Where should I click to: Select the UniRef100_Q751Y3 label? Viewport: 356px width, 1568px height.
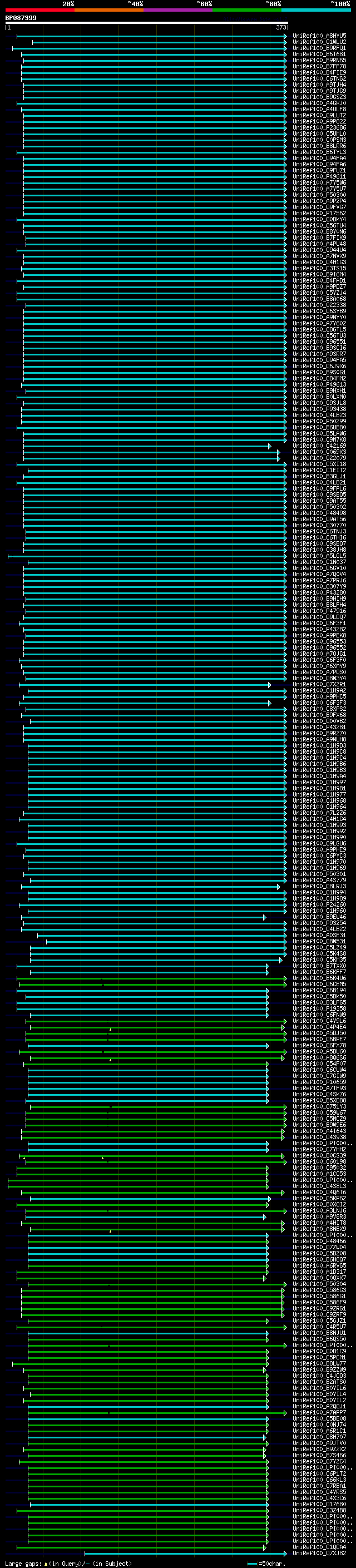(319, 1106)
